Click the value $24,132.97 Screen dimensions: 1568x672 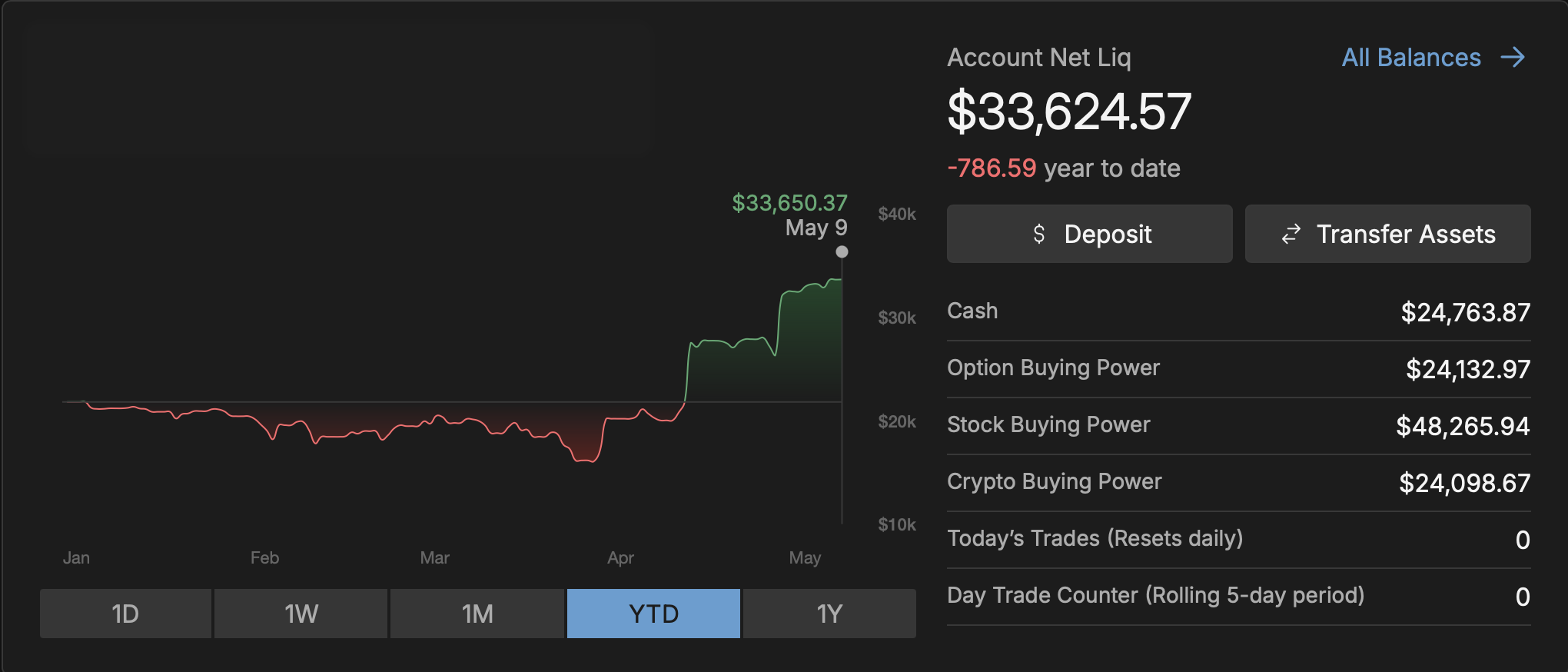point(1468,369)
